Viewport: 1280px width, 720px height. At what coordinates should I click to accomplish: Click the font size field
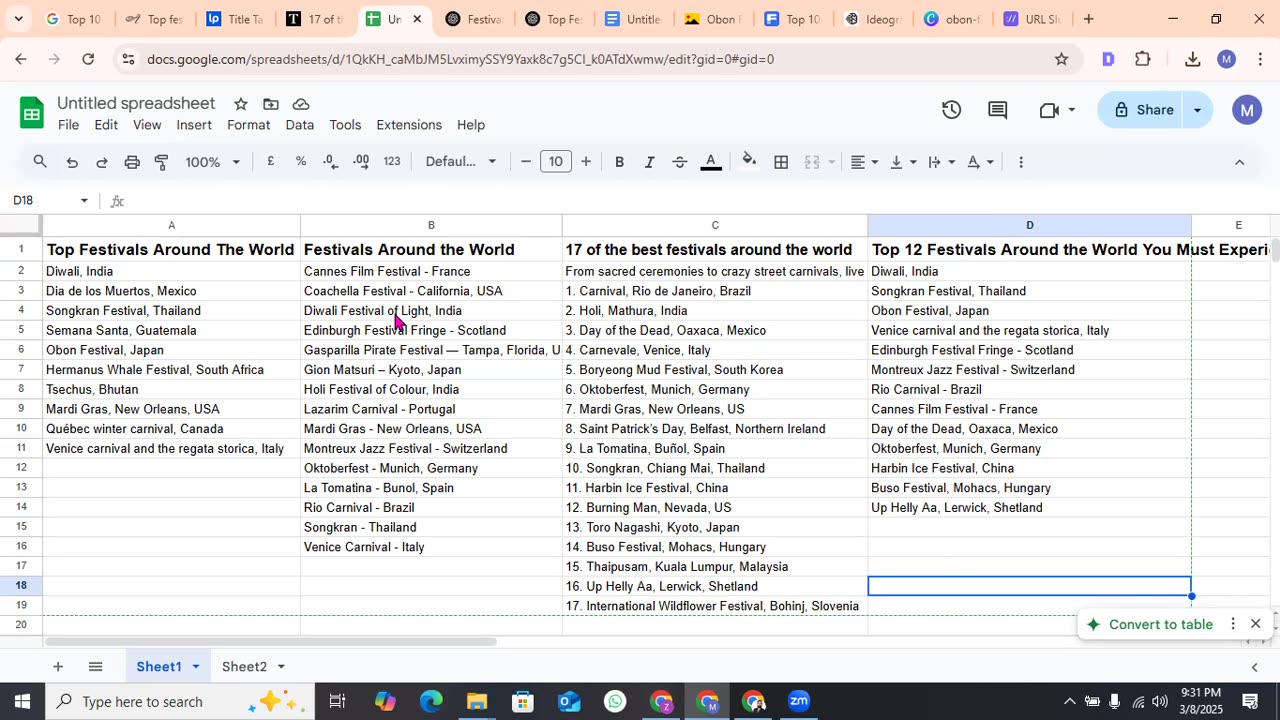point(556,162)
